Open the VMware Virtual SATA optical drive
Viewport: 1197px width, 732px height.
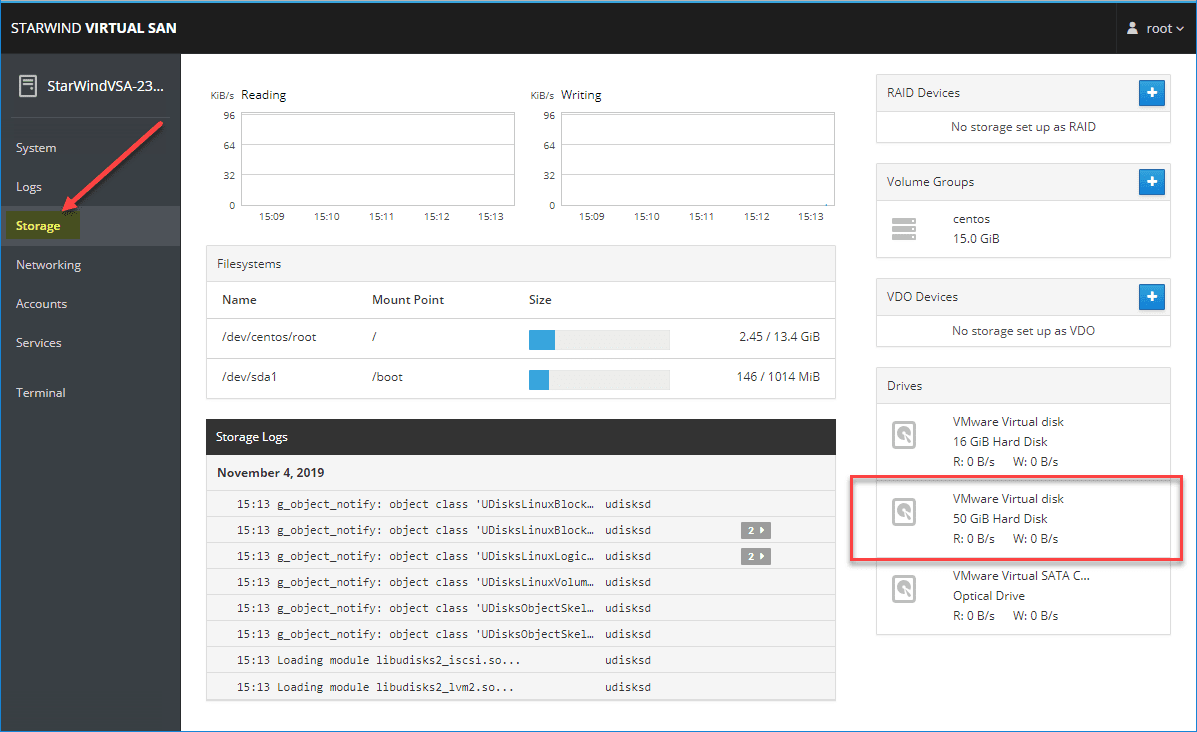(x=1023, y=596)
